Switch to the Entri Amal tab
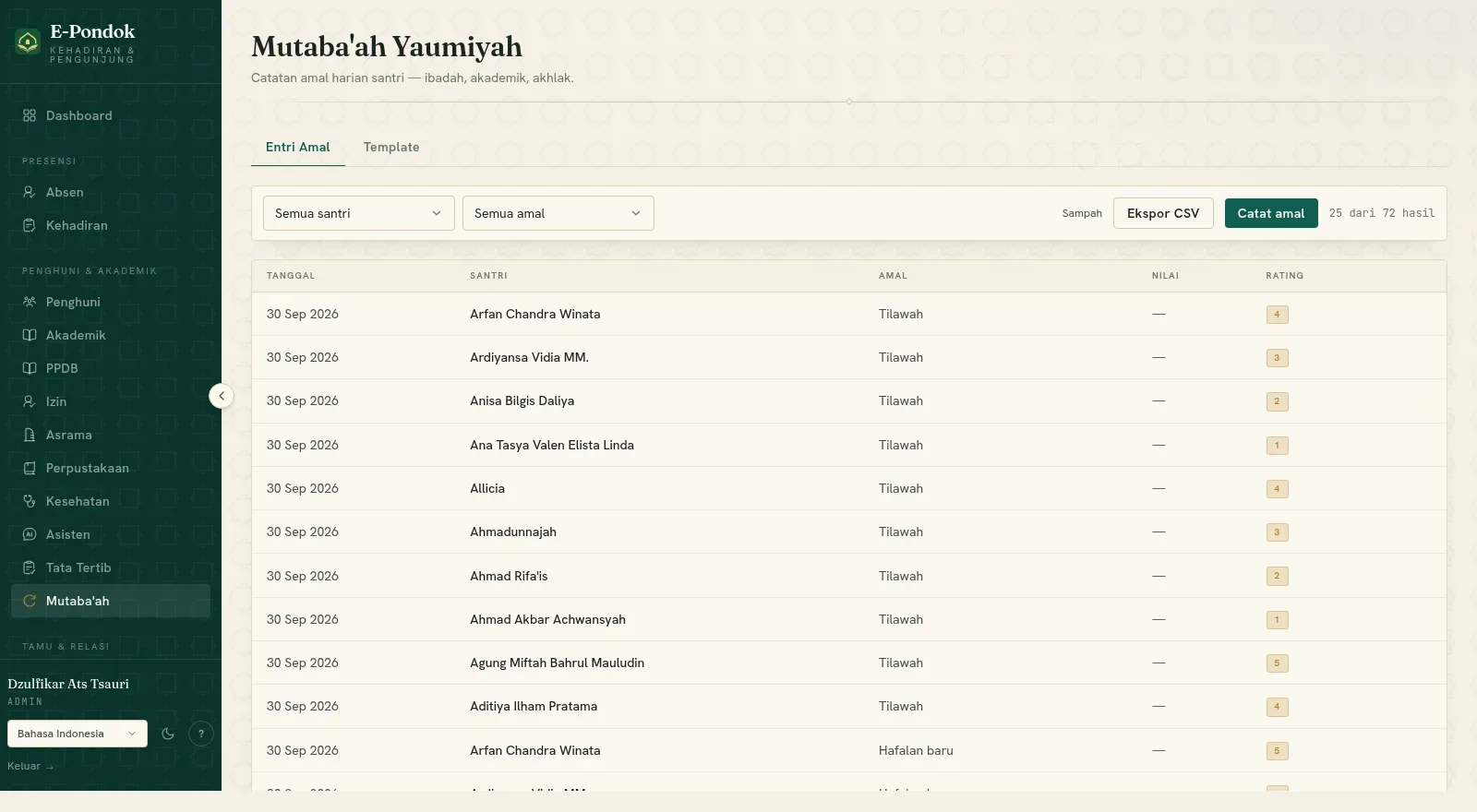This screenshot has width=1477, height=812. click(298, 147)
